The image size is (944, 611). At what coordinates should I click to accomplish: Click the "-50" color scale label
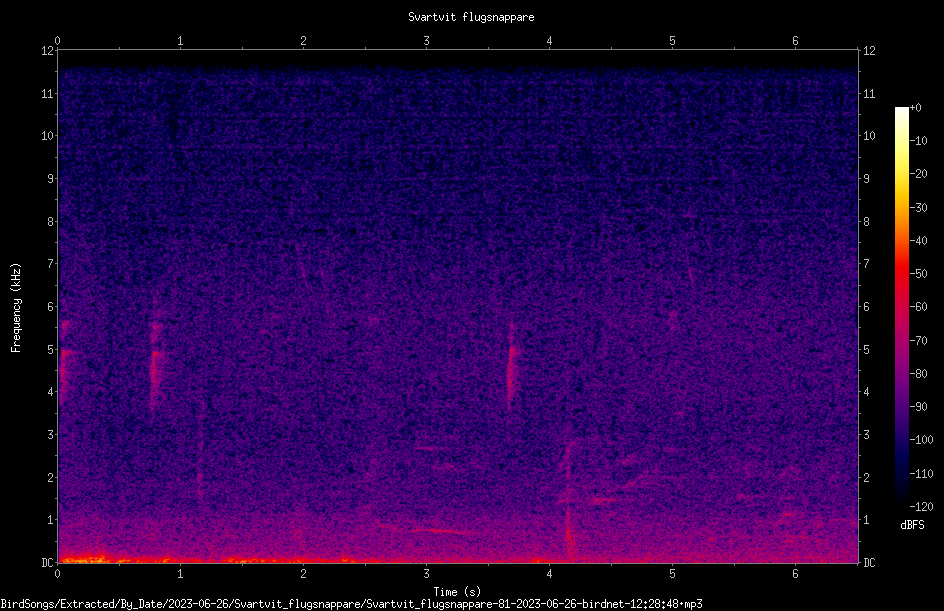pyautogui.click(x=918, y=274)
